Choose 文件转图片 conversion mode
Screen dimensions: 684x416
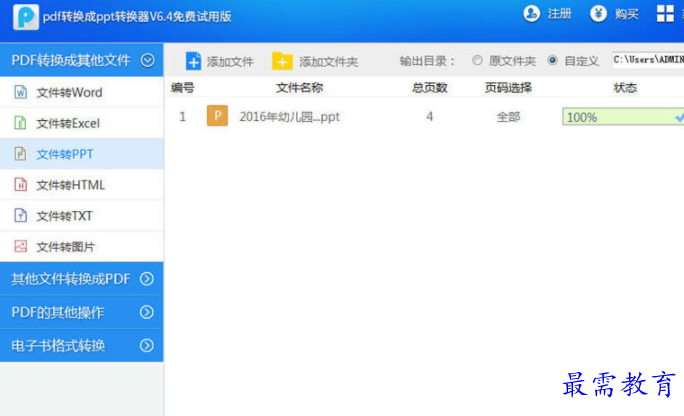82,247
